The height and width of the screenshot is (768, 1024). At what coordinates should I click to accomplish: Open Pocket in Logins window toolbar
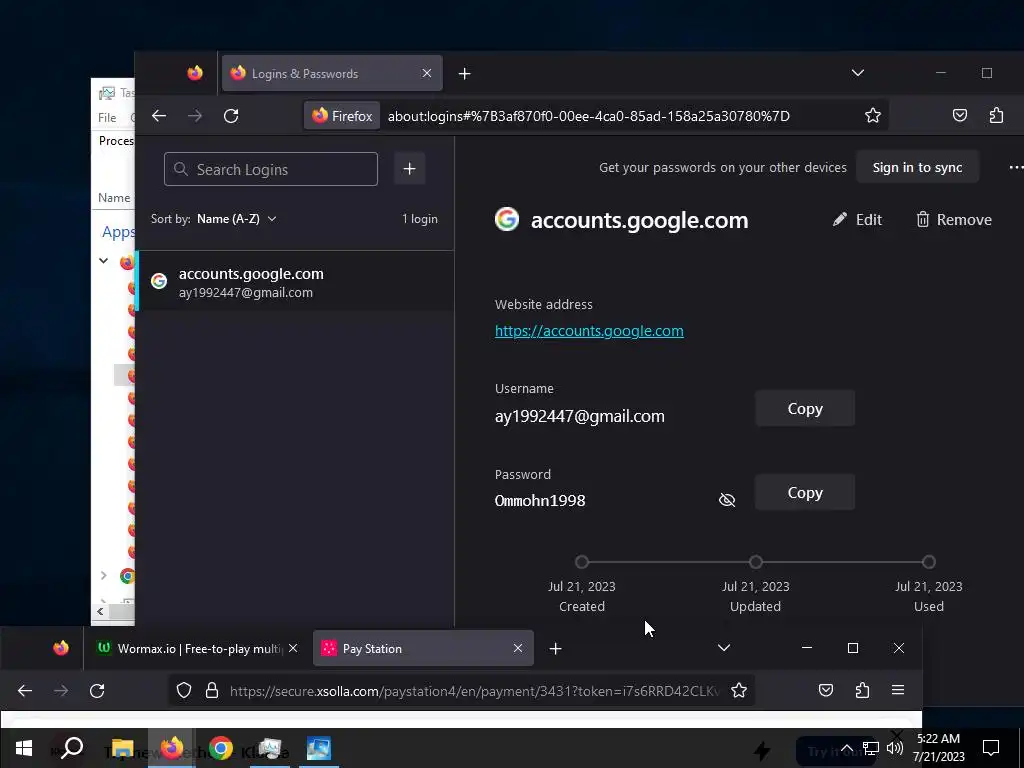pos(959,116)
